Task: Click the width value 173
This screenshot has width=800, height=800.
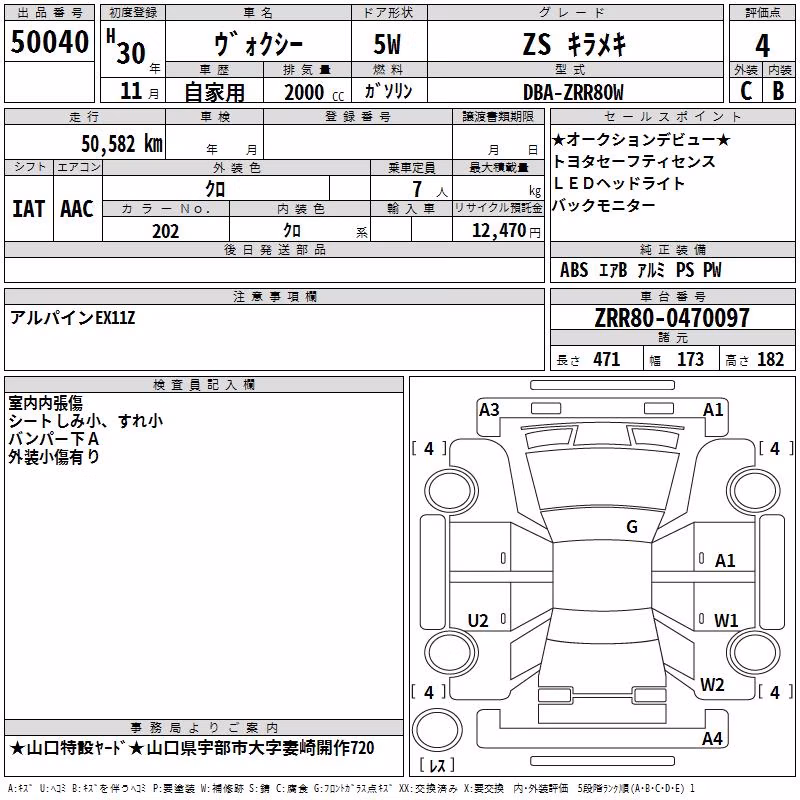Action: coord(690,359)
